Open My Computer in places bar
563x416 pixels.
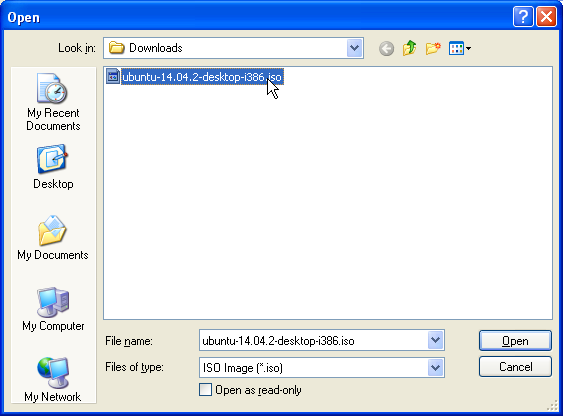[x=53, y=309]
